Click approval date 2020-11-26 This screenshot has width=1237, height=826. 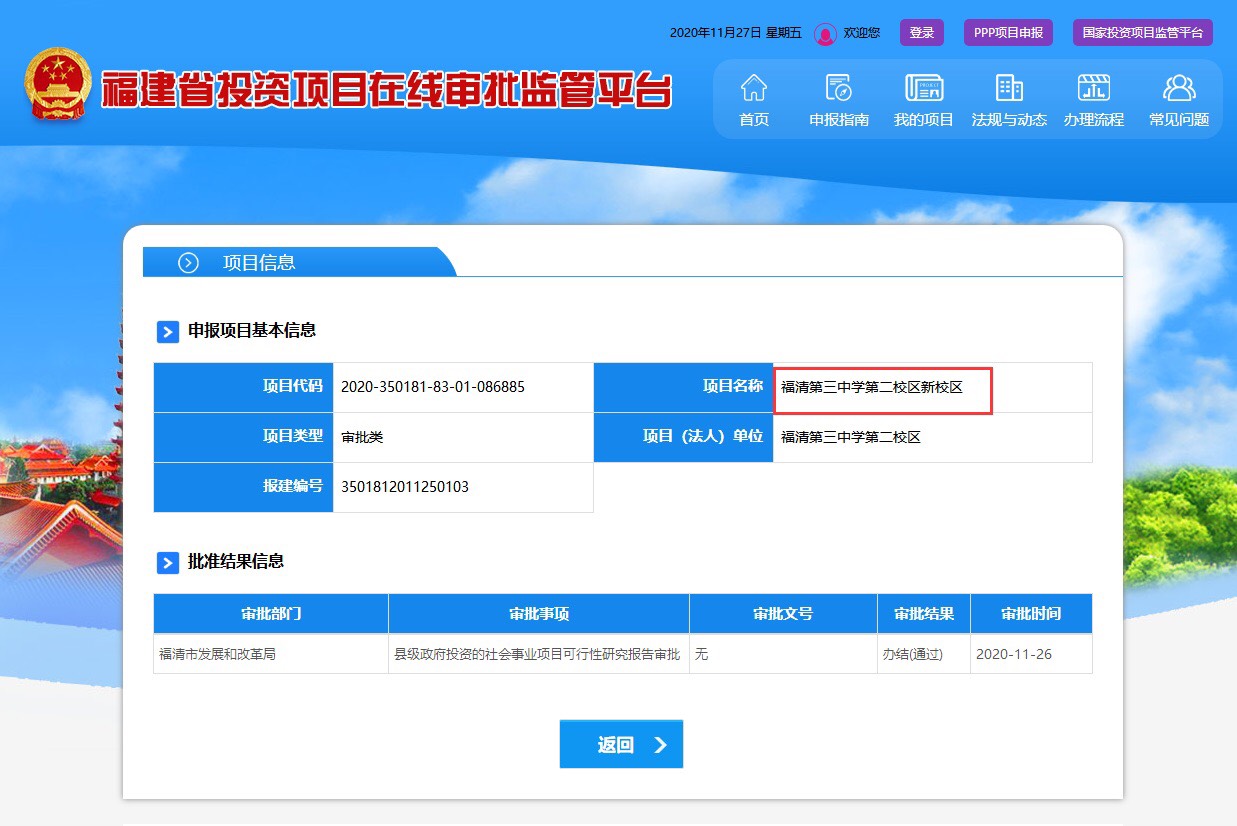(x=1014, y=654)
